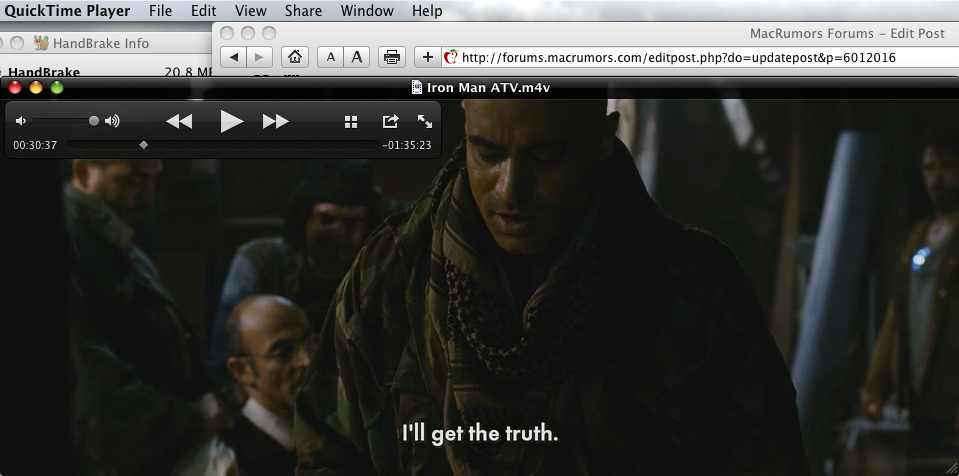Increase text size with large A button
The width and height of the screenshot is (959, 476).
[357, 58]
